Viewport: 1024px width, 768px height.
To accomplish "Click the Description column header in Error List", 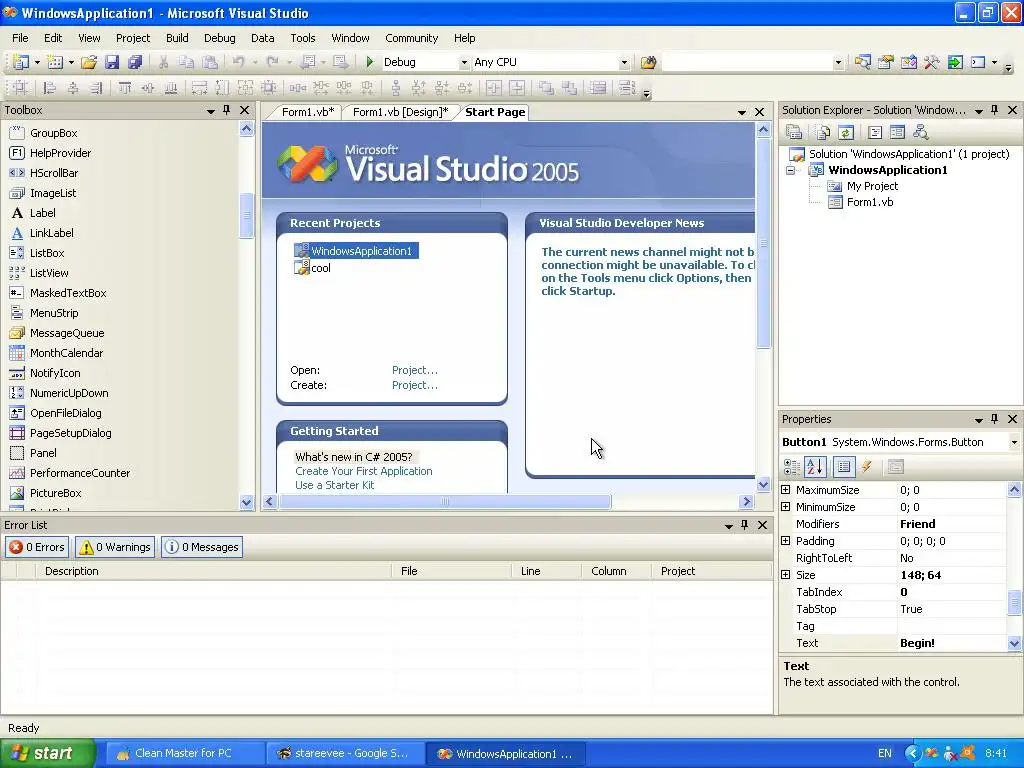I will [216, 571].
